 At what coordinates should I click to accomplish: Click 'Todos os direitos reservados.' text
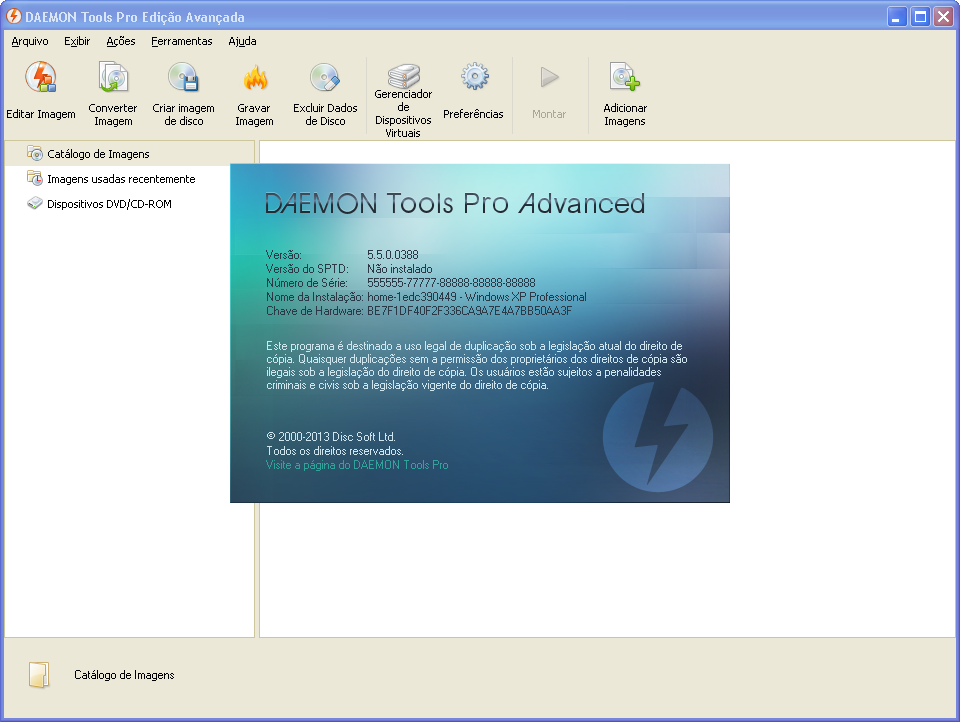[x=335, y=451]
